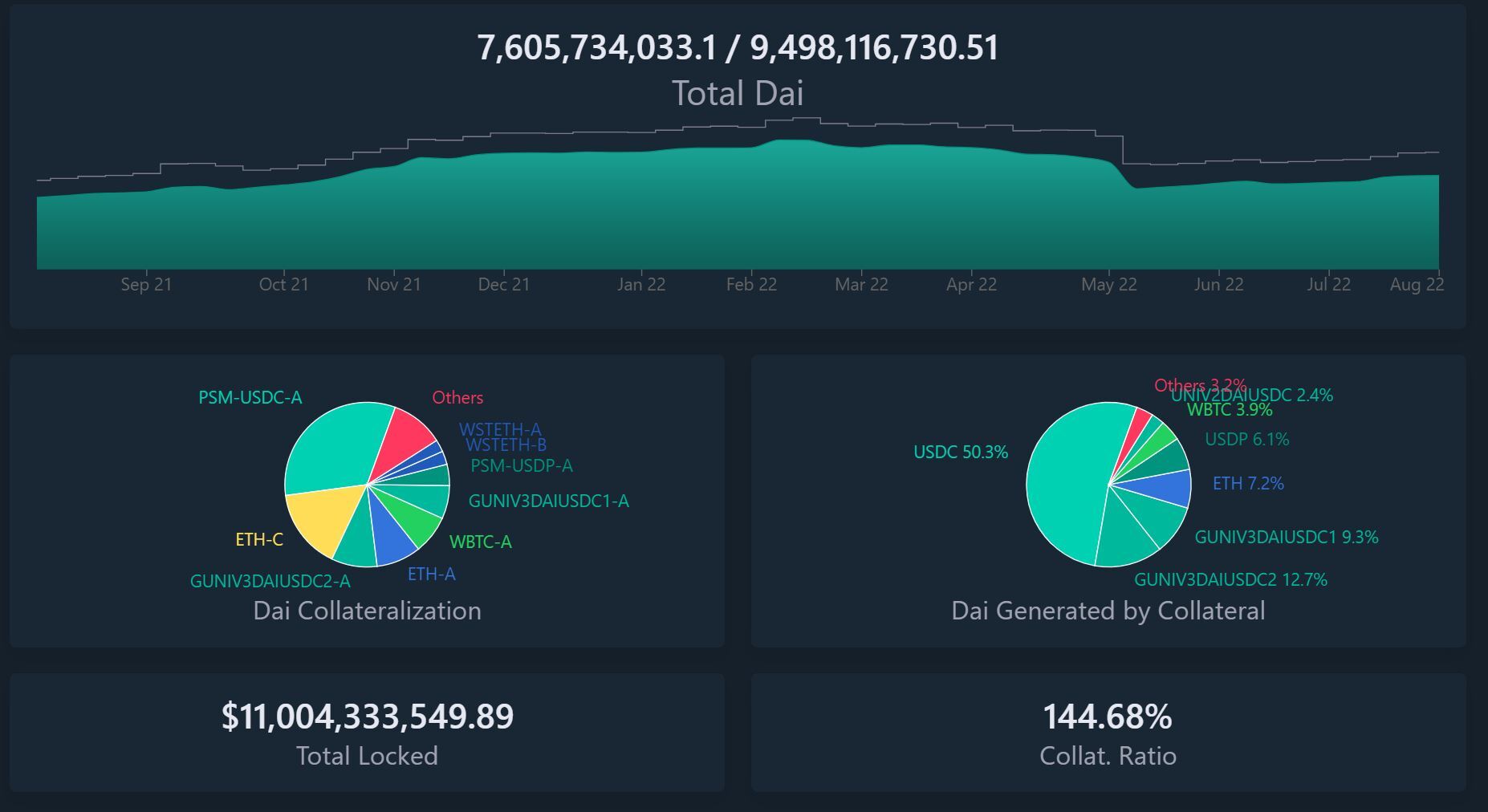Click the Dai Generated by Collateral title
The width and height of the screenshot is (1488, 812).
point(1108,611)
